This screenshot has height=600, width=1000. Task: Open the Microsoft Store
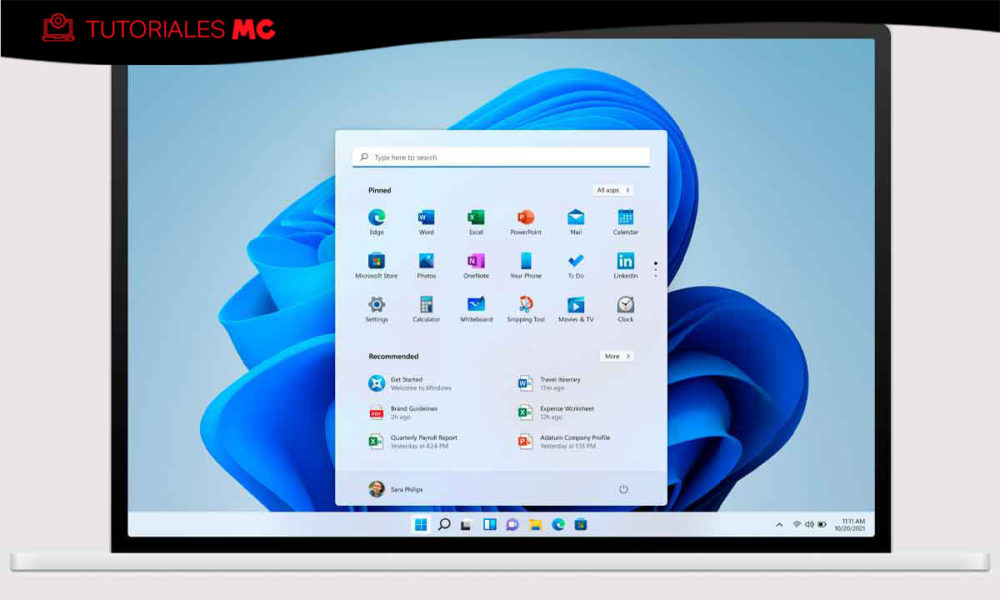(x=376, y=261)
